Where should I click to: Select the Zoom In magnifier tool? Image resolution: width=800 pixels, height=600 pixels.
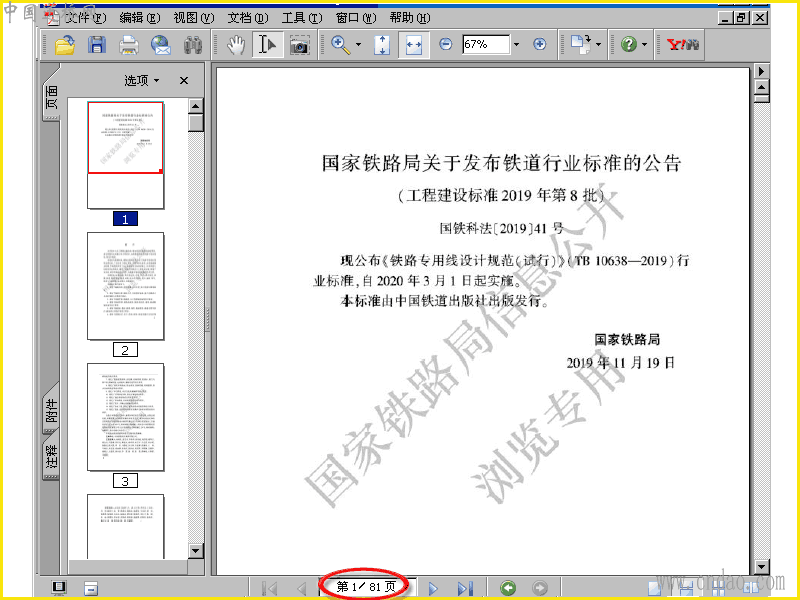pyautogui.click(x=340, y=45)
